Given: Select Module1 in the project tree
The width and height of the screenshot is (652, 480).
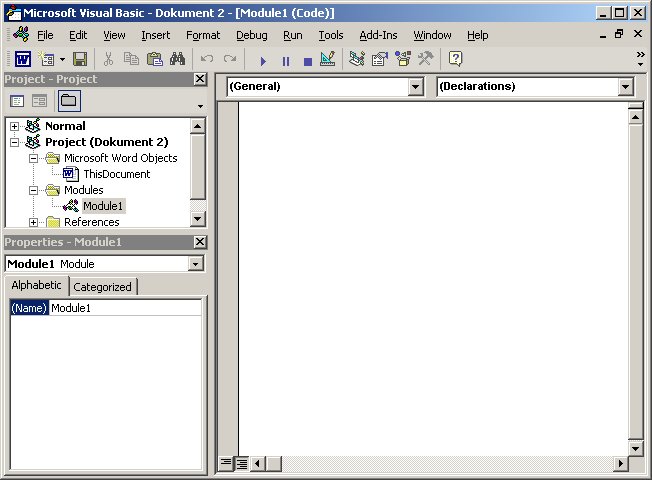Looking at the screenshot, I should coord(103,206).
